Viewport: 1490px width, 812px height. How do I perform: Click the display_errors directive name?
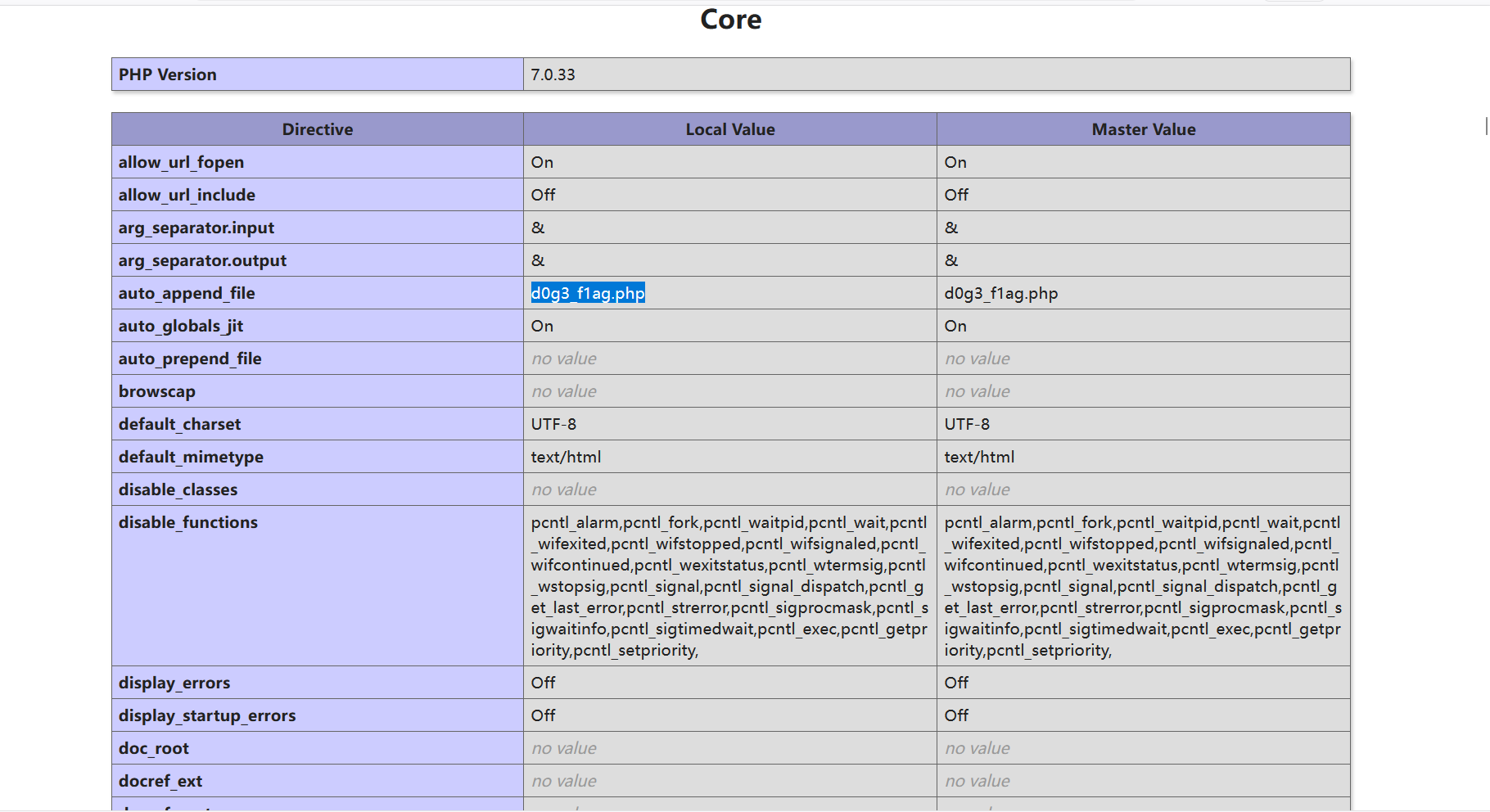(x=174, y=683)
